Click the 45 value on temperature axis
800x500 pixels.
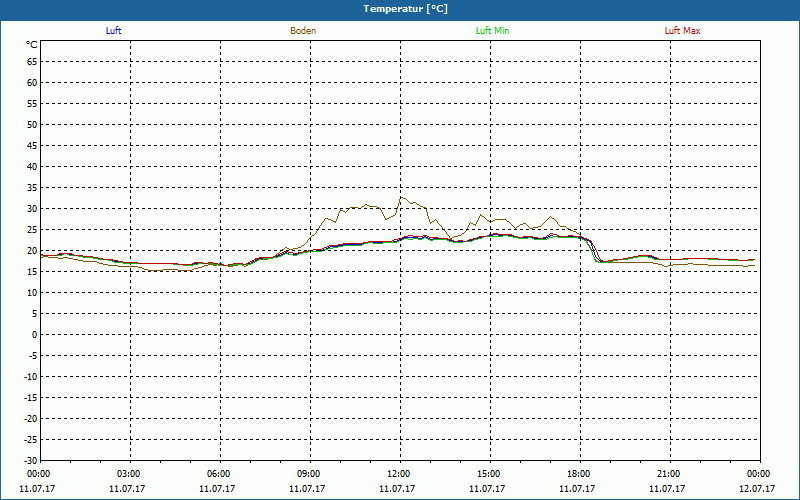32,146
